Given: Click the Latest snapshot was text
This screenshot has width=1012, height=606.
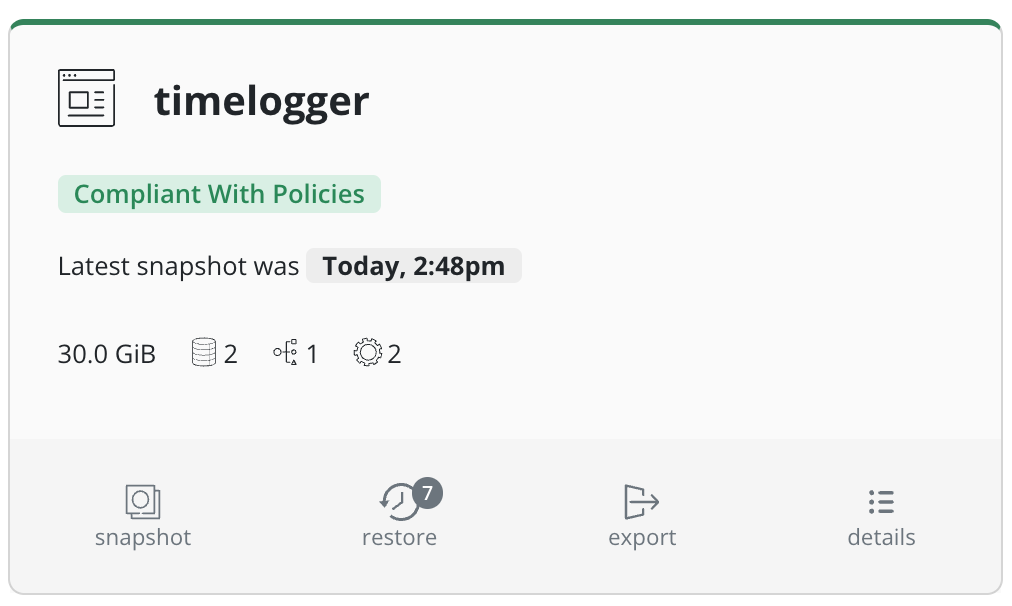Looking at the screenshot, I should pos(178,267).
